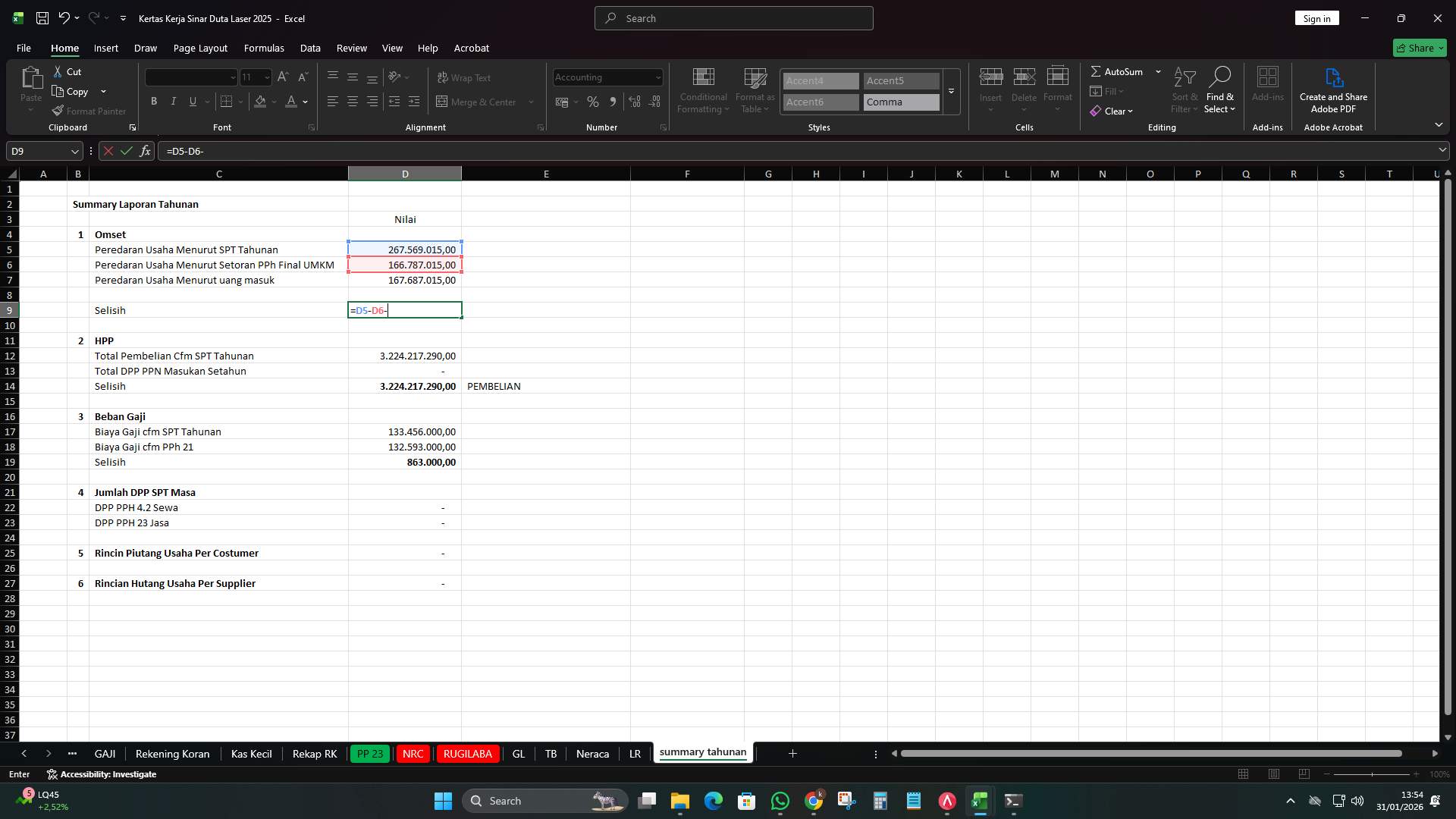Open the RUGILABA sheet tab
The width and height of the screenshot is (1456, 819).
point(467,753)
